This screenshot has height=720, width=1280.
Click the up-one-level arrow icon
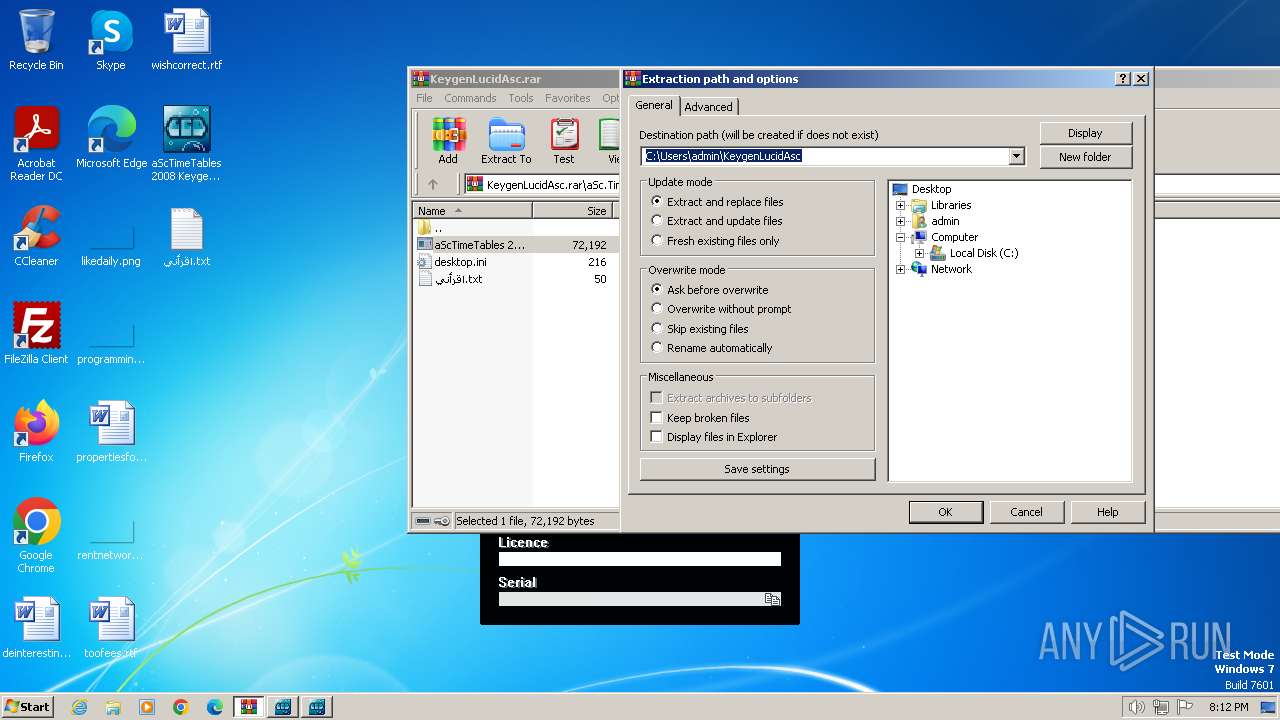point(433,184)
